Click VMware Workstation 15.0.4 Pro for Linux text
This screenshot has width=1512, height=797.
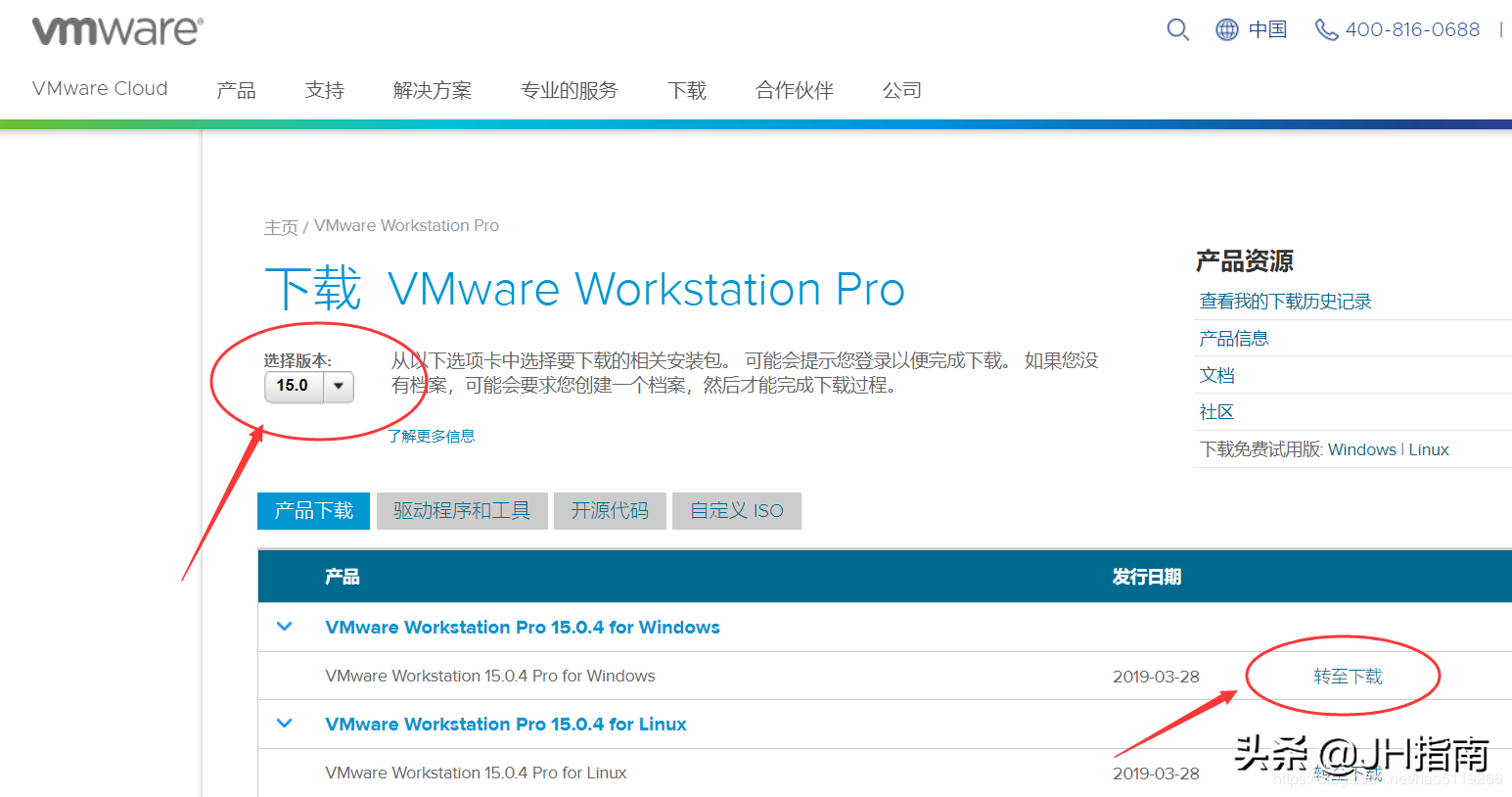[476, 773]
